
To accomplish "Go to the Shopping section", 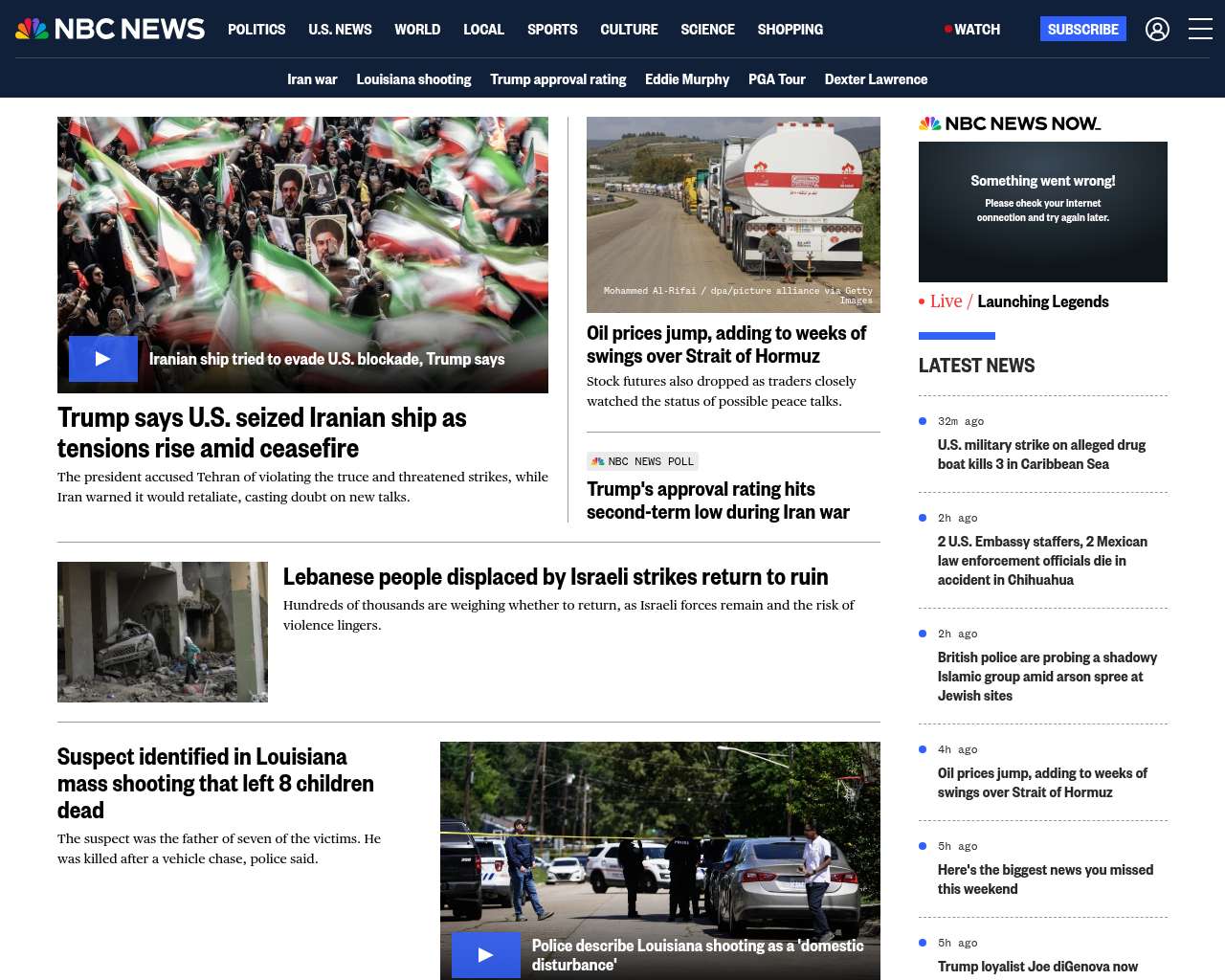I will point(790,30).
